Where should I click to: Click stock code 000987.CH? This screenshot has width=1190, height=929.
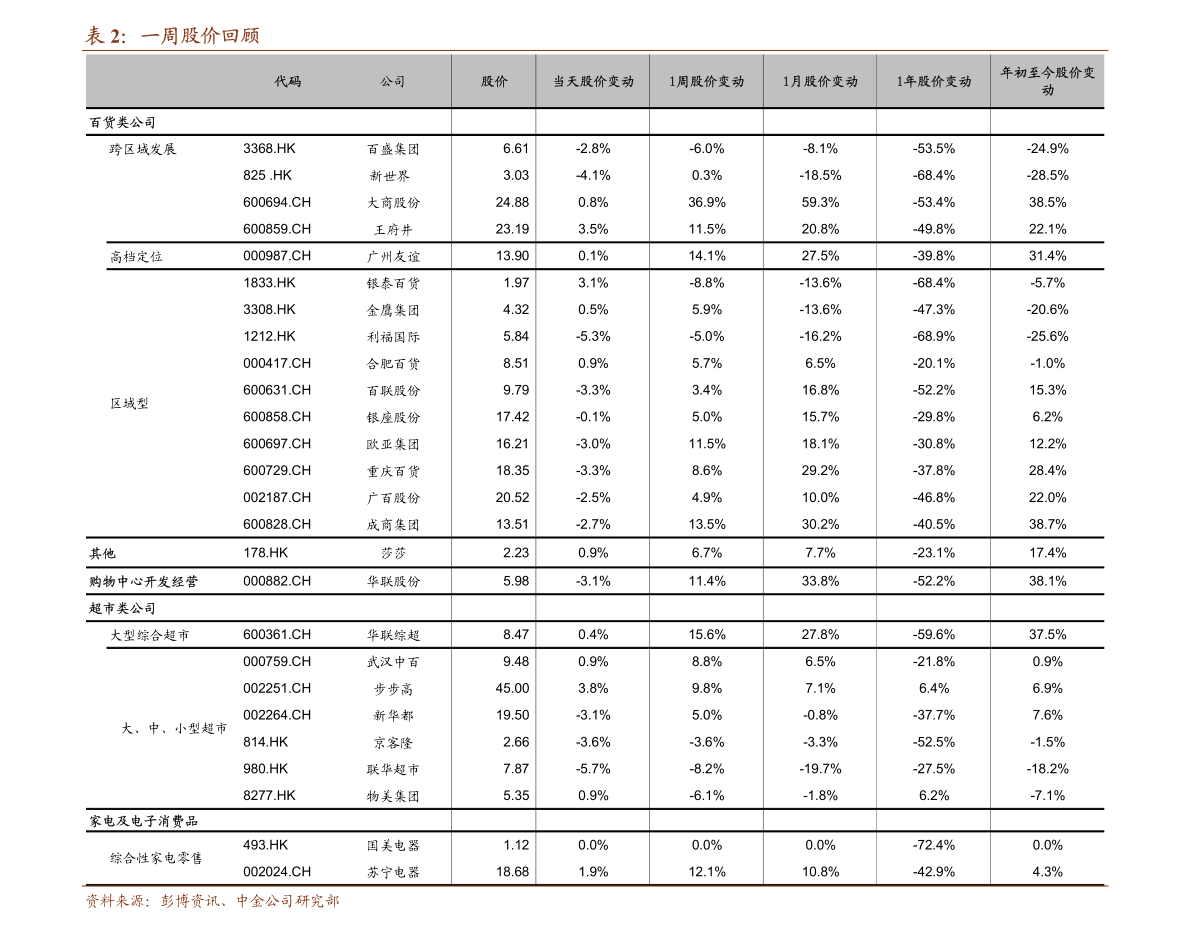[x=277, y=256]
